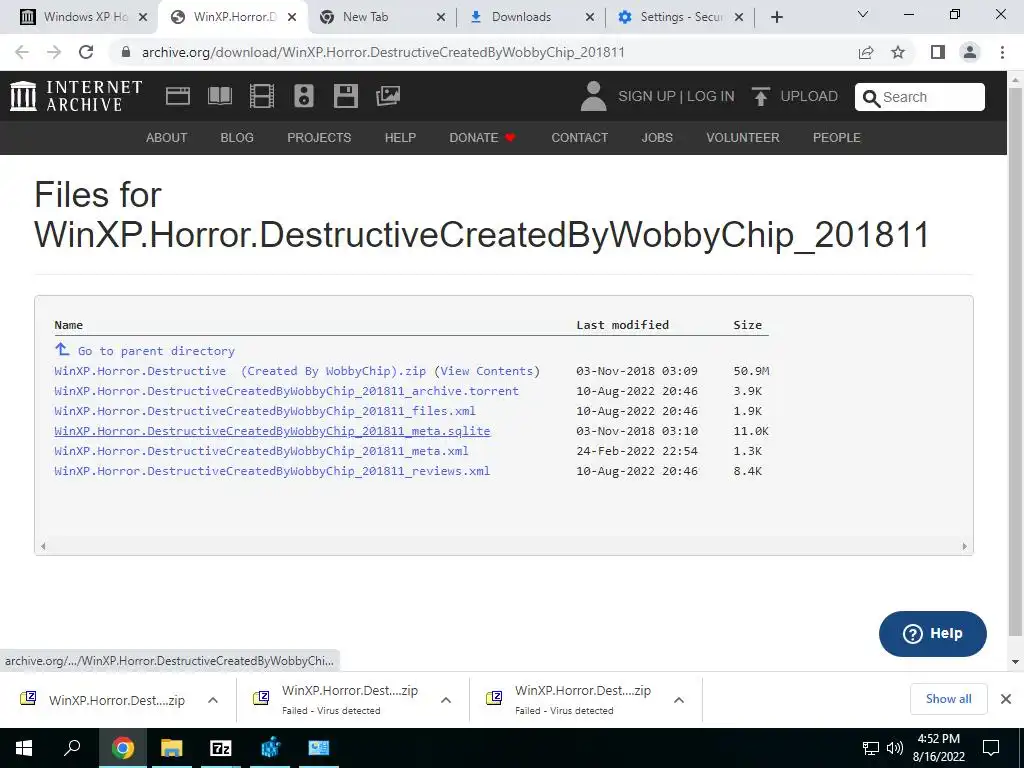Click the Go to parent directory arrow icon
The image size is (1024, 768).
[62, 349]
